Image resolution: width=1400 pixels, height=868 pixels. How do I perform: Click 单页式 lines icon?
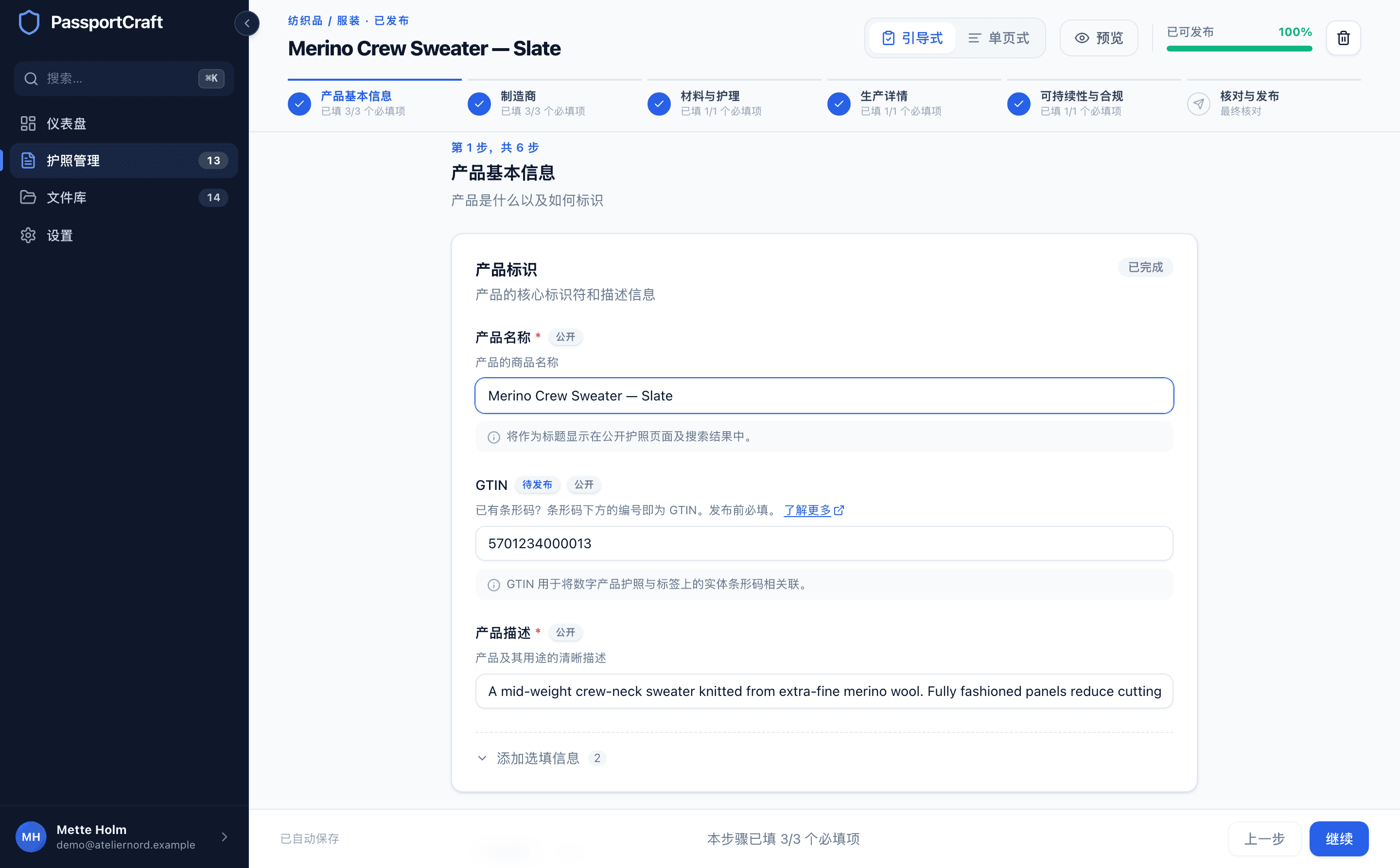pos(975,38)
